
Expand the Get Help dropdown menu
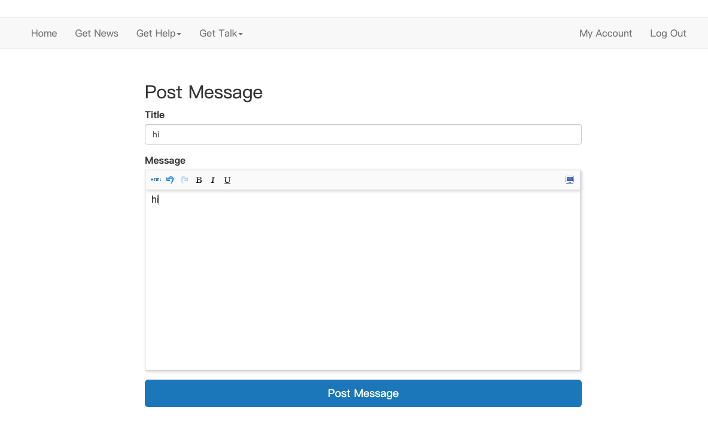pyautogui.click(x=158, y=33)
